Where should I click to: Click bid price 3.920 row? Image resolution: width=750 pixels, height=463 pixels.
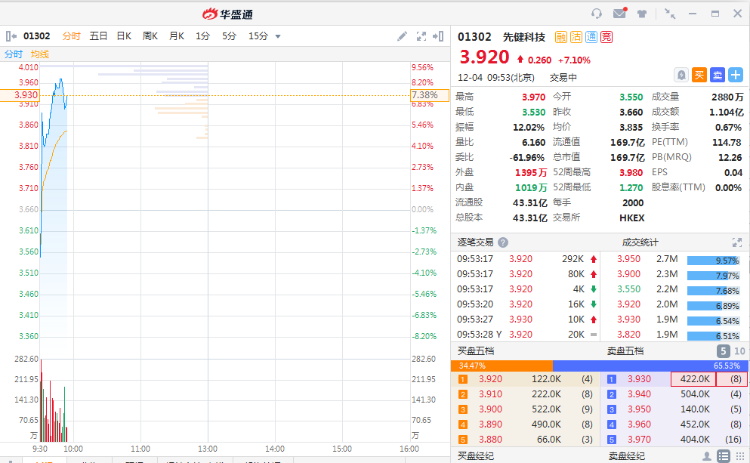(x=525, y=379)
